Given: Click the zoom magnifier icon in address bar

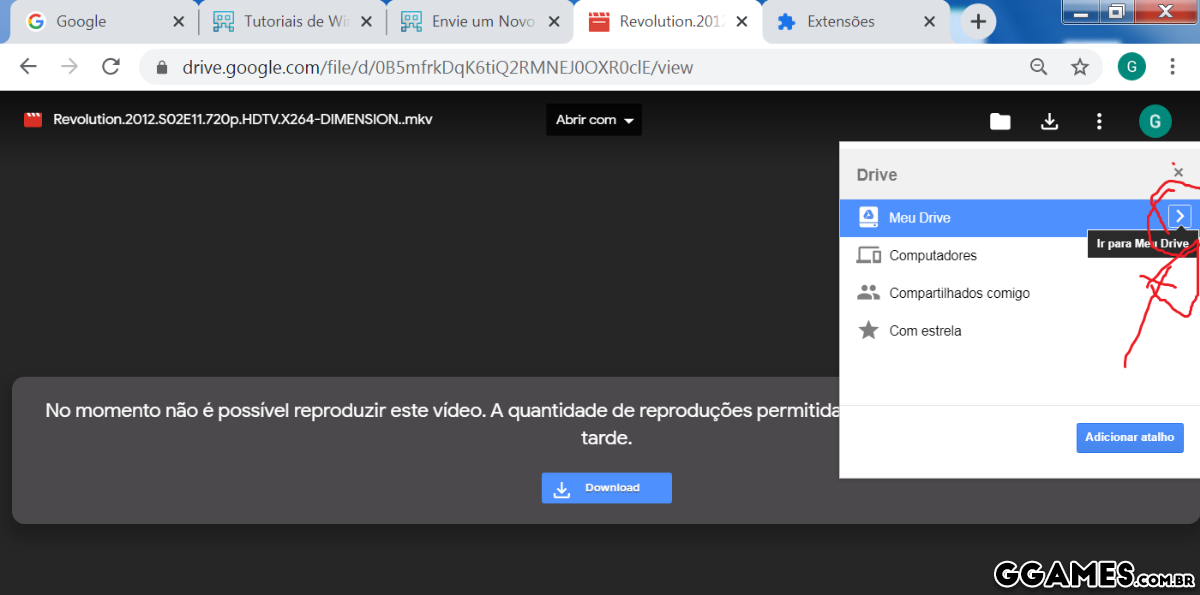Looking at the screenshot, I should [x=1039, y=67].
